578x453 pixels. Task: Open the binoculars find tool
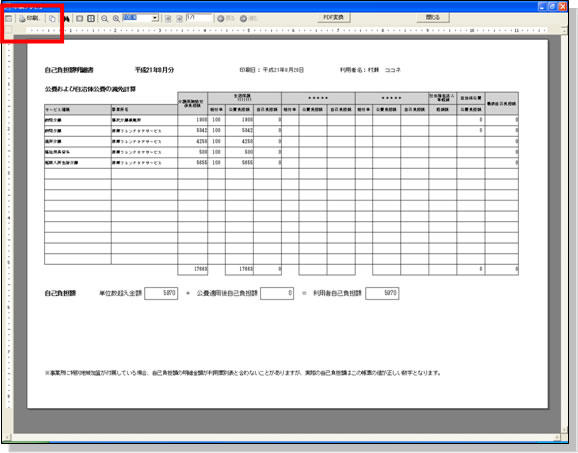pyautogui.click(x=67, y=18)
